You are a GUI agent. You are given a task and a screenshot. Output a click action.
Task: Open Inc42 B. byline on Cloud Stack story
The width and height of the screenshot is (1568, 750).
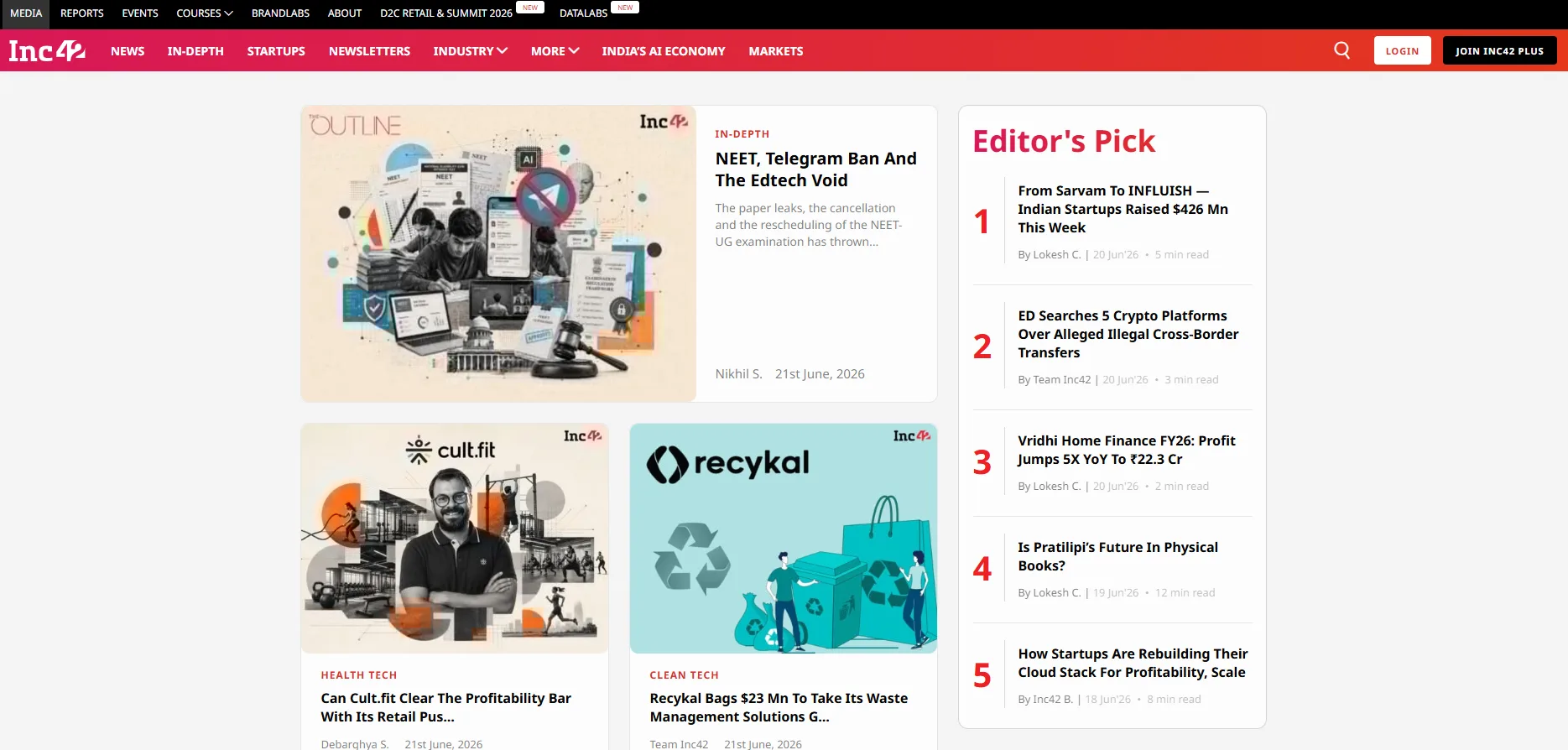(1053, 700)
